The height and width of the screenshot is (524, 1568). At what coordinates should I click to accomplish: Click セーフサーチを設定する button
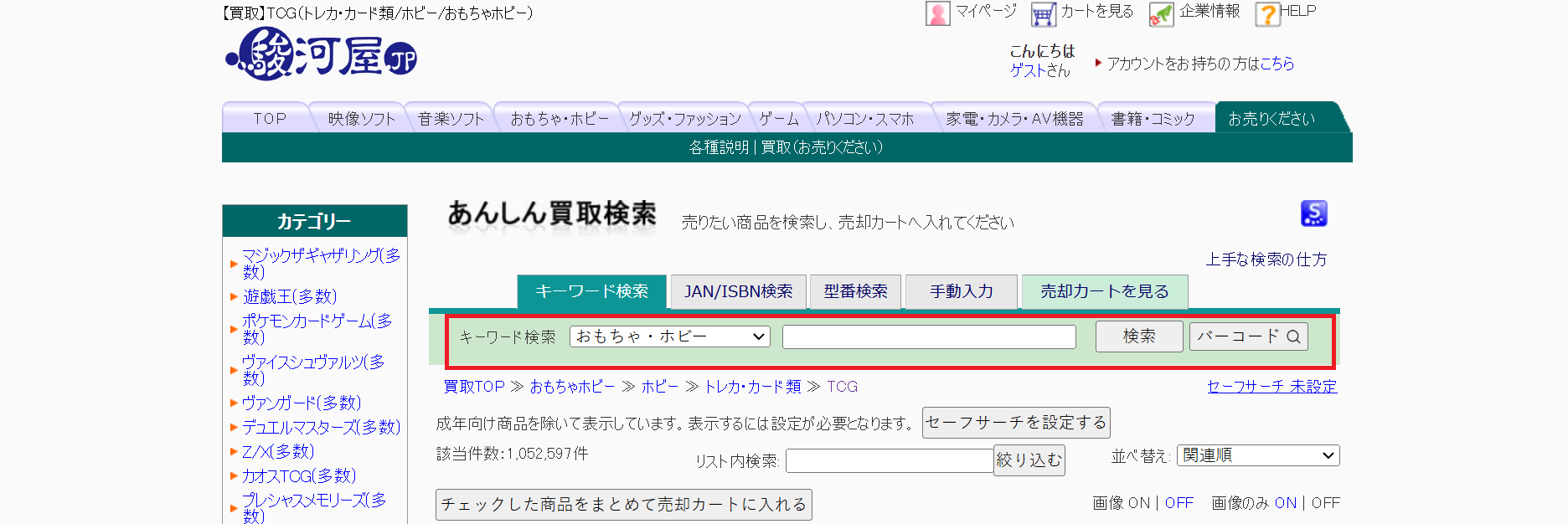[x=1015, y=423]
